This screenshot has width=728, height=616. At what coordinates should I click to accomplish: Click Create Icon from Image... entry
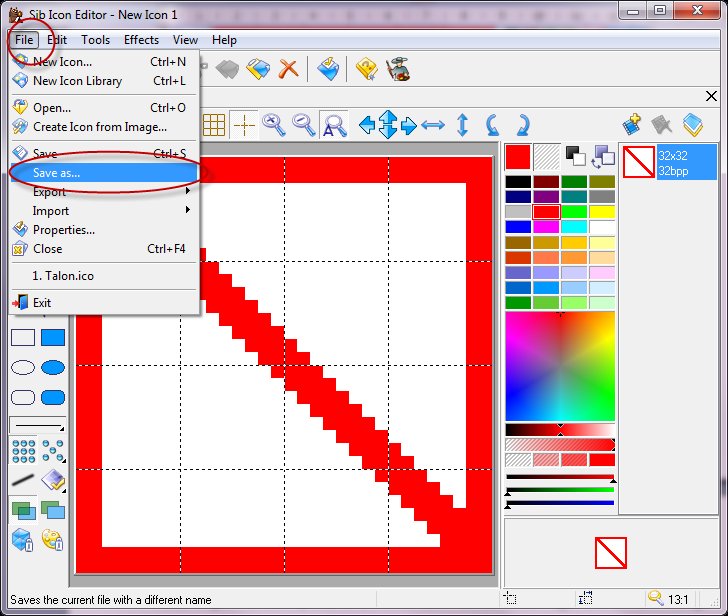[x=100, y=127]
